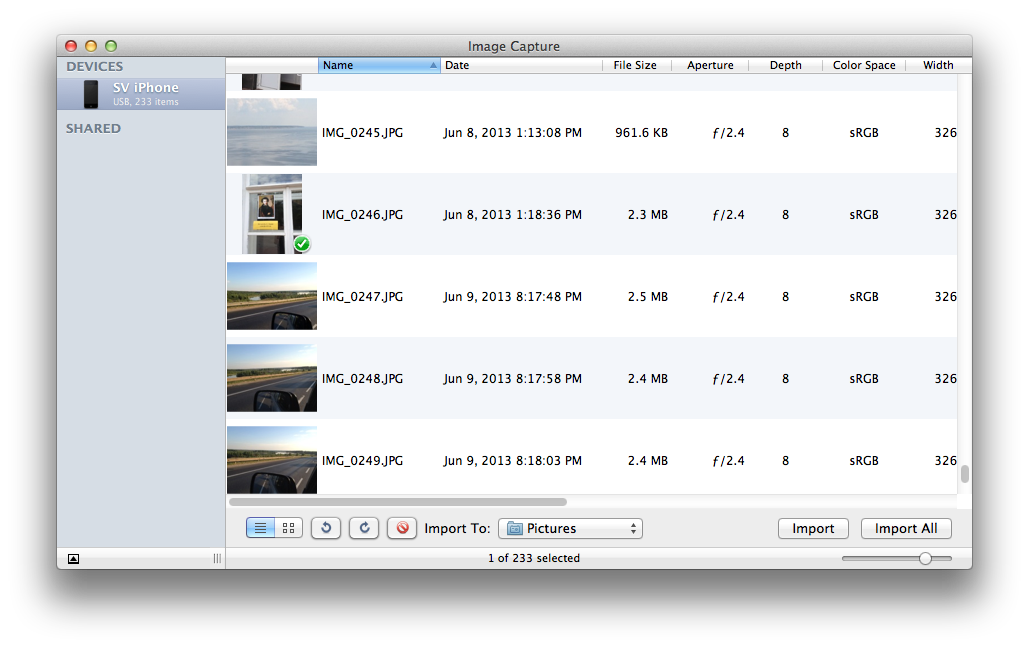The width and height of the screenshot is (1029, 648).
Task: Click file name IMG_0246.JPG
Action: tap(362, 215)
